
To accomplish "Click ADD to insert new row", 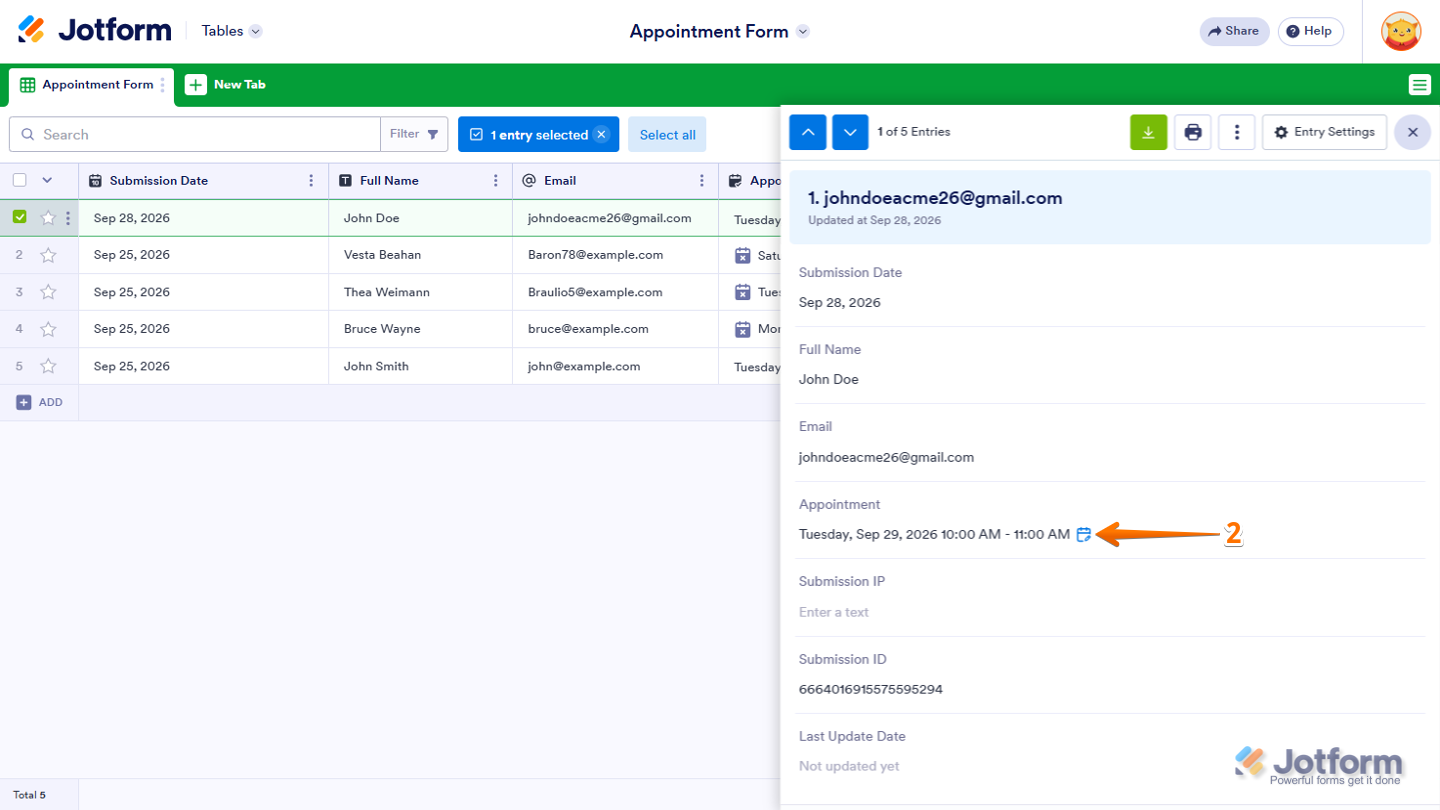I will 39,402.
